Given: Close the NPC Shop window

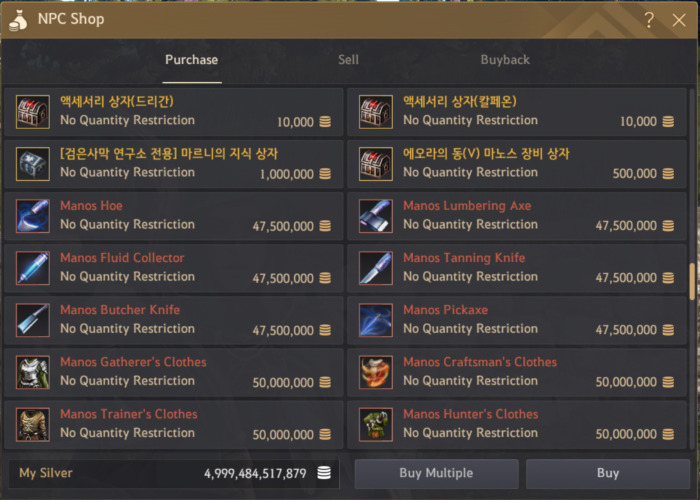Looking at the screenshot, I should (679, 20).
